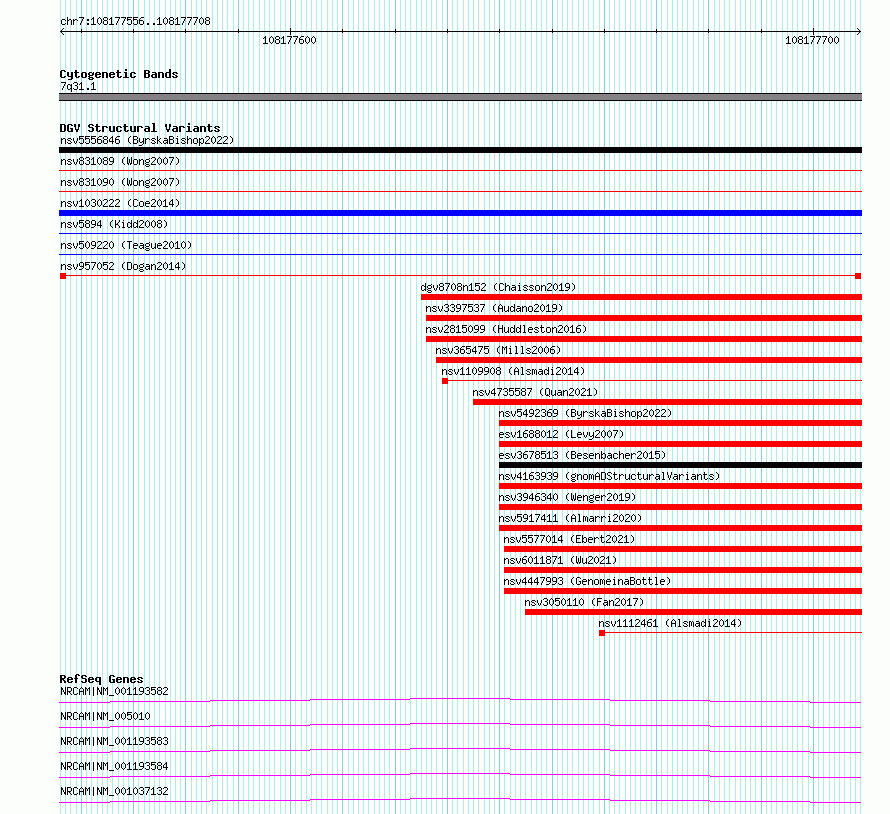Click the right arrow on the ruler
Image resolution: width=890 pixels, height=814 pixels.
[858, 32]
